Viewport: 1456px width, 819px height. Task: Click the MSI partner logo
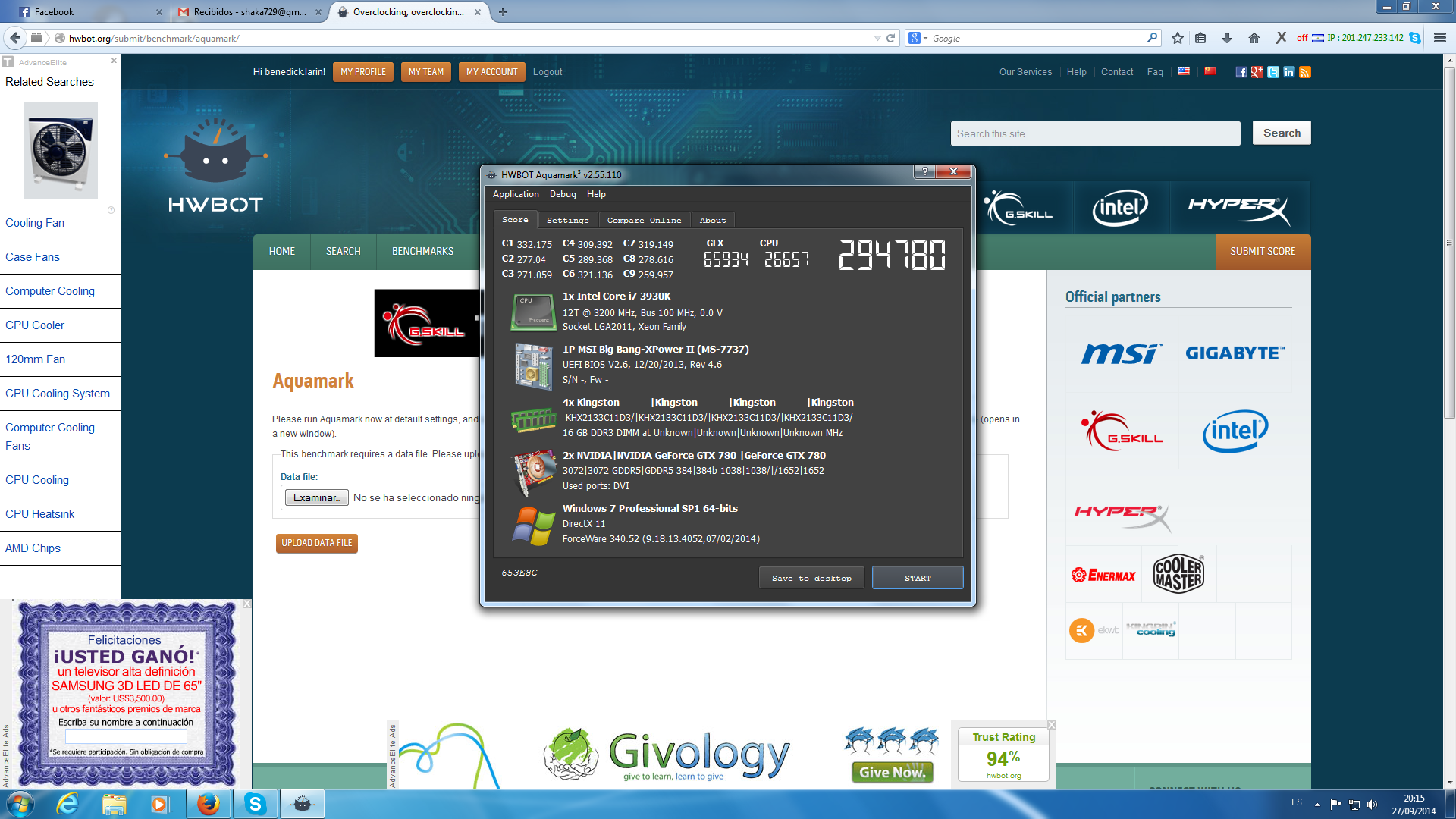(x=1122, y=353)
